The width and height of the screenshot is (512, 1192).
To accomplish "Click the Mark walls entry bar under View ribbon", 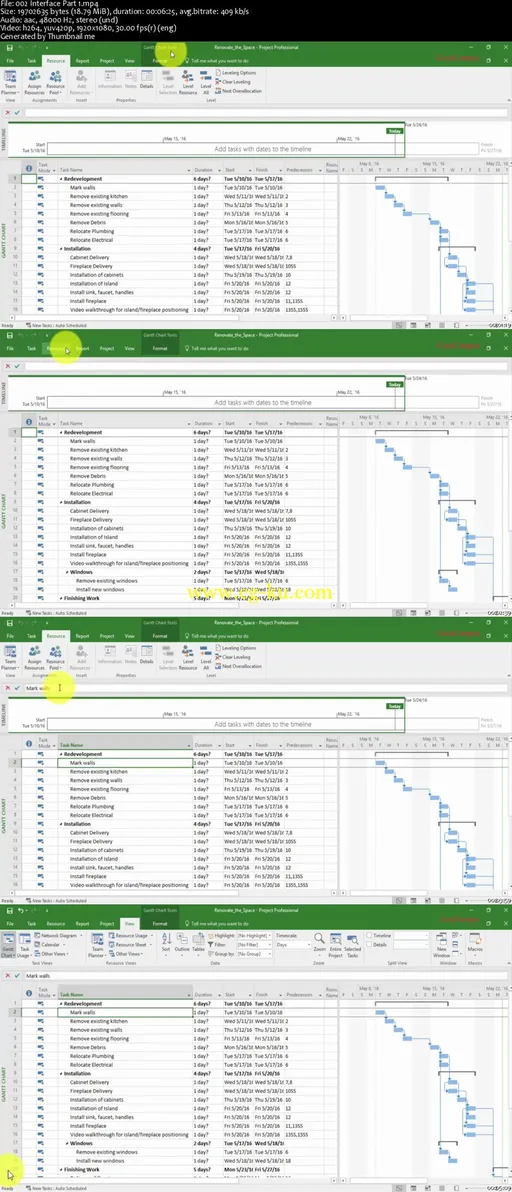I will [266, 975].
